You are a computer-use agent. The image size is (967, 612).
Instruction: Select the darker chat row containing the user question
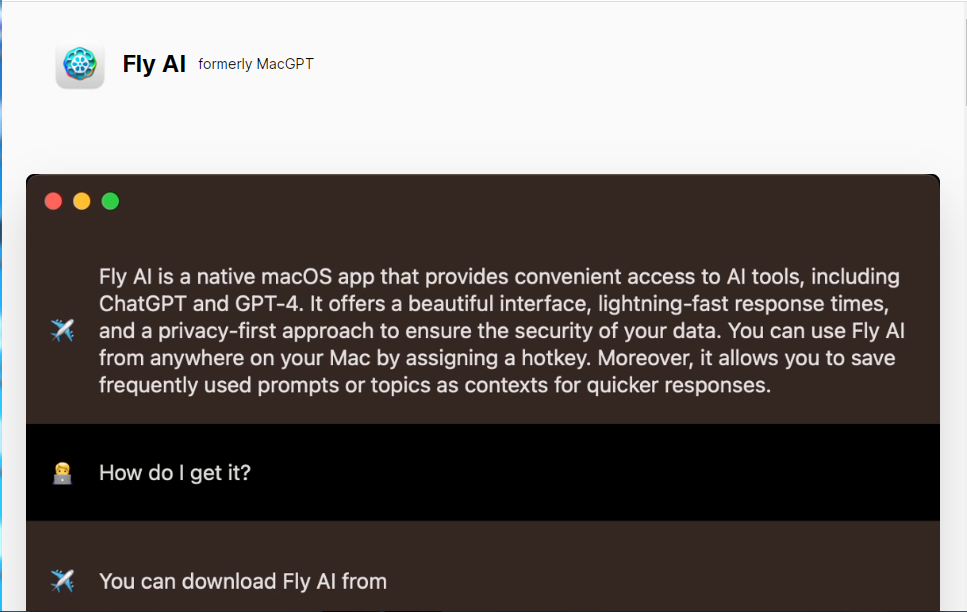pos(480,472)
